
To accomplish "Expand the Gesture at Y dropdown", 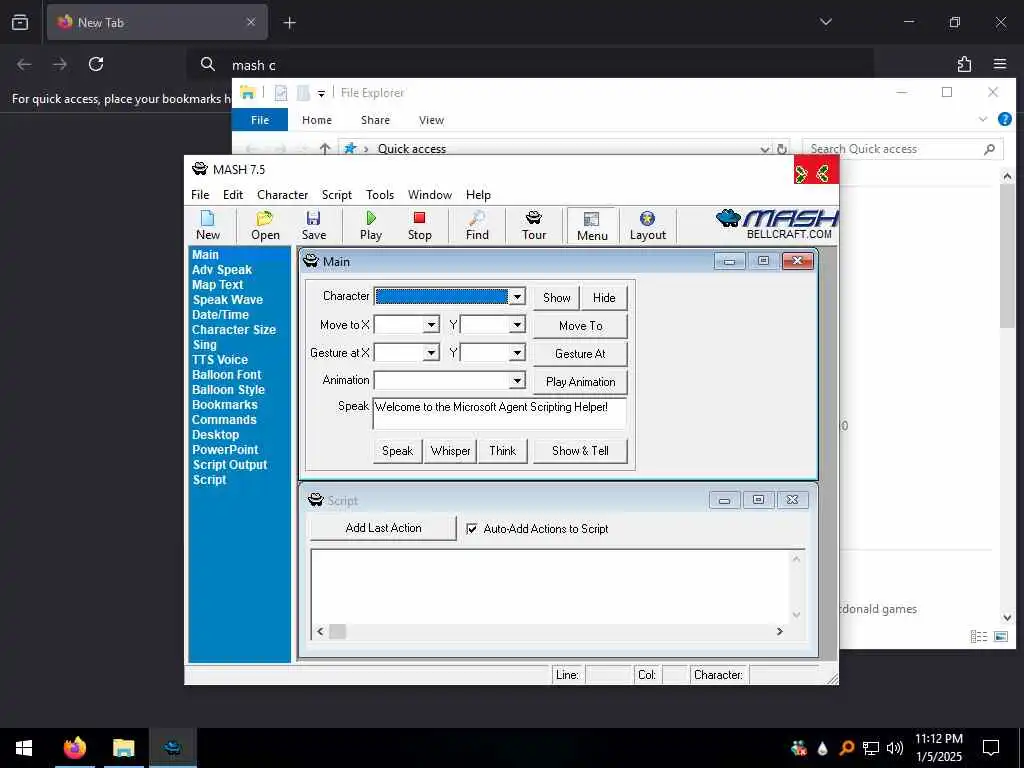I will (x=517, y=353).
